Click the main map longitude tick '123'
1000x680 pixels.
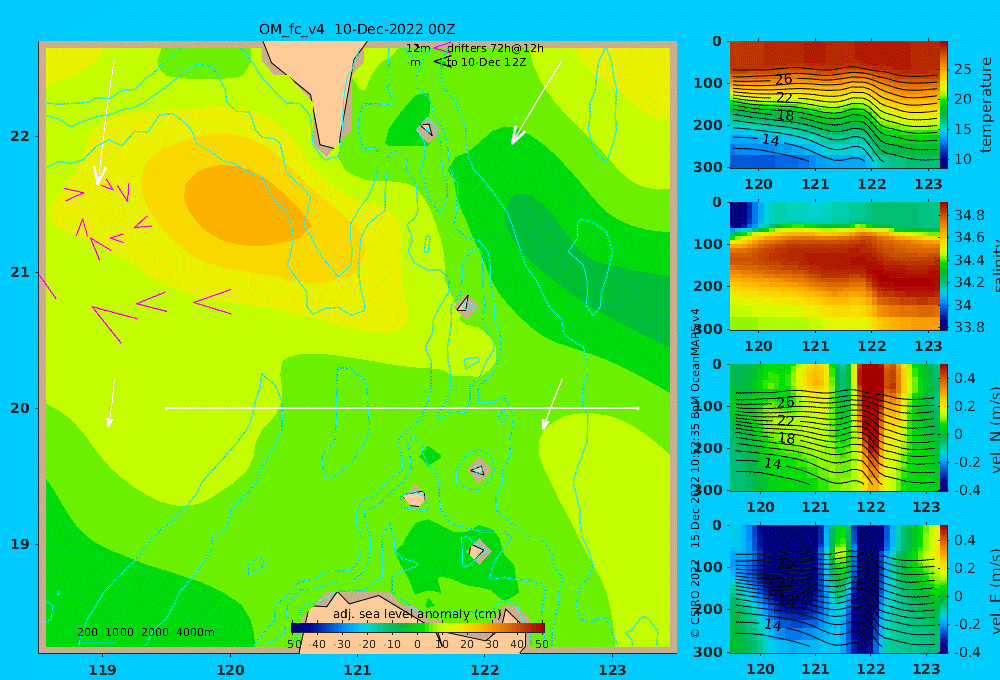coord(613,670)
